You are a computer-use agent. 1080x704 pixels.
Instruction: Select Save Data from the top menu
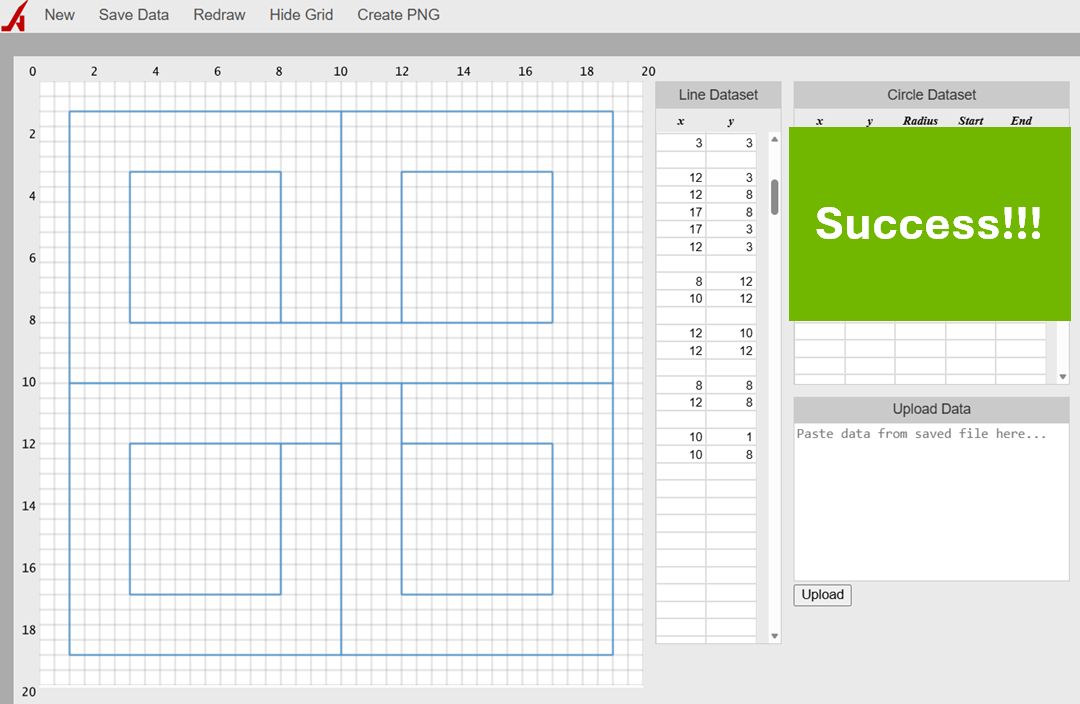pyautogui.click(x=133, y=15)
